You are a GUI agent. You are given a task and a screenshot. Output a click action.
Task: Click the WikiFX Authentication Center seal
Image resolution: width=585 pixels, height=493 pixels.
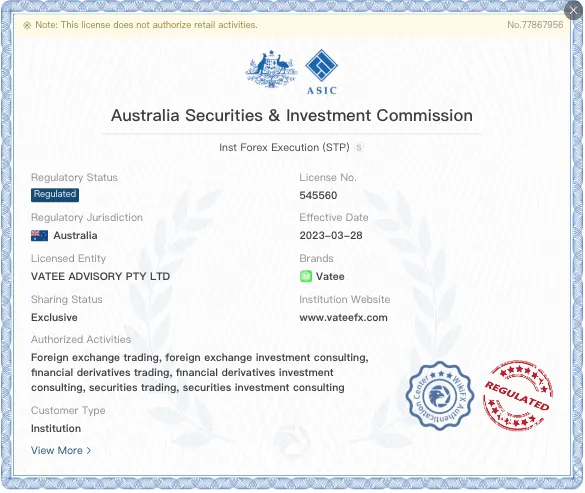(439, 396)
